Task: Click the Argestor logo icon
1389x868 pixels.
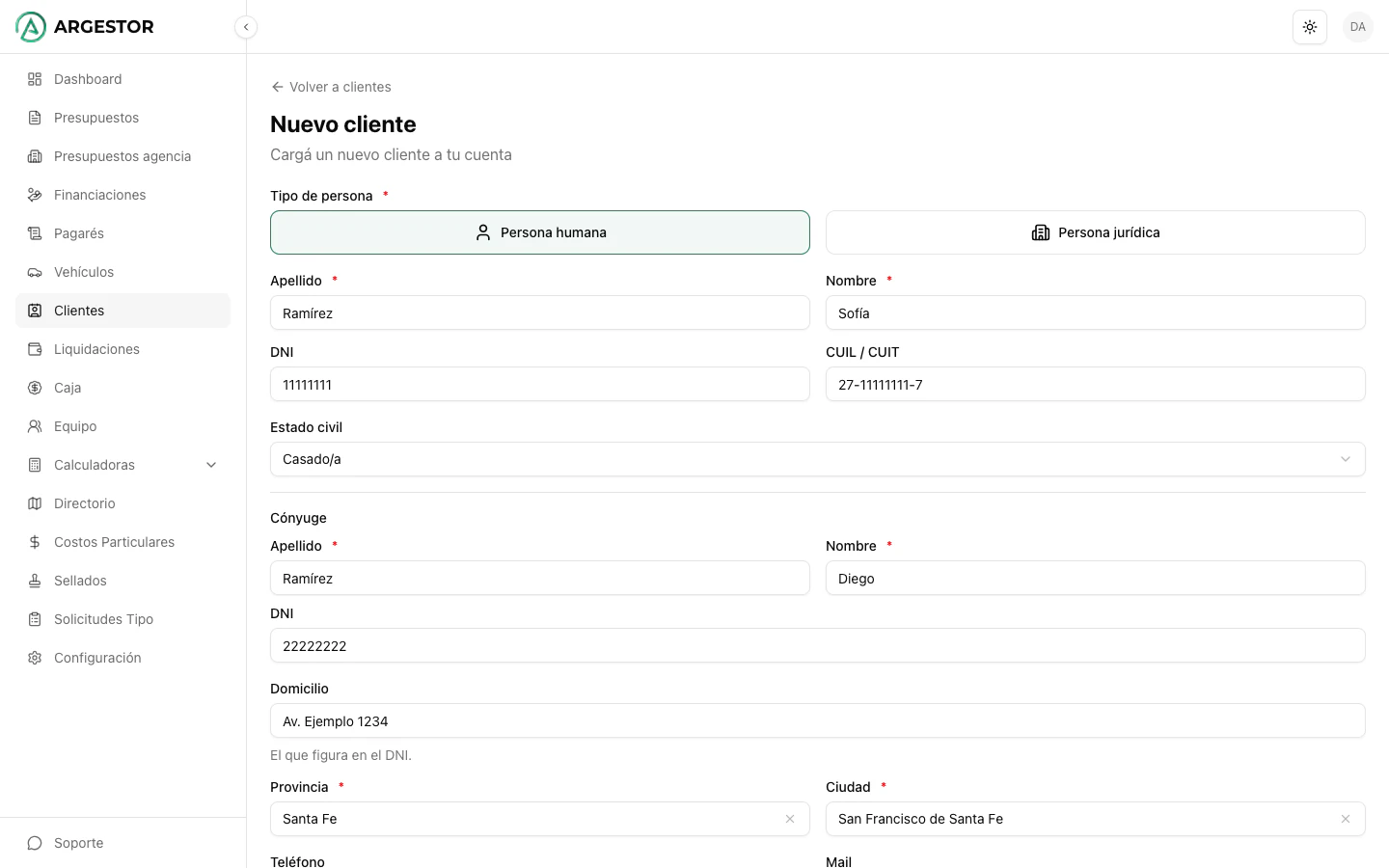Action: [x=31, y=27]
